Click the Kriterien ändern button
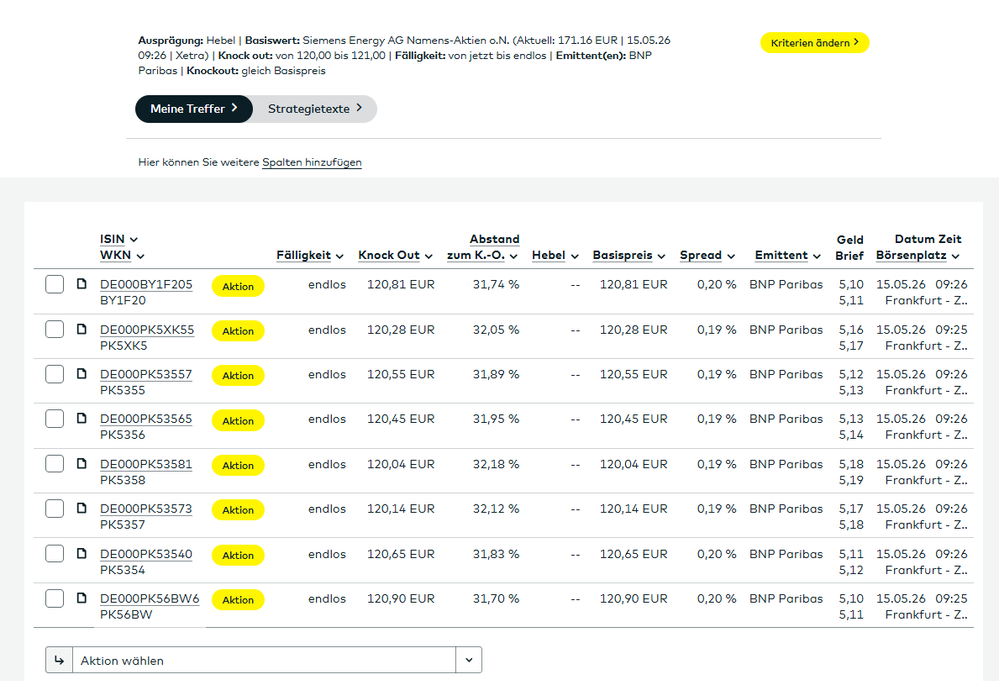999x681 pixels. click(814, 43)
